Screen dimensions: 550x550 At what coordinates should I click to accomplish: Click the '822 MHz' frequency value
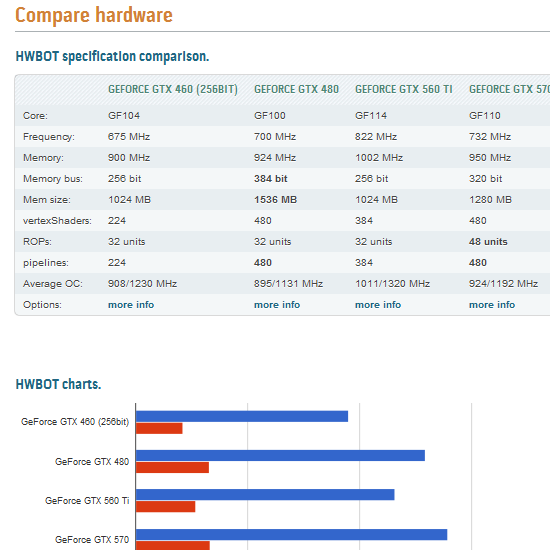pos(376,136)
